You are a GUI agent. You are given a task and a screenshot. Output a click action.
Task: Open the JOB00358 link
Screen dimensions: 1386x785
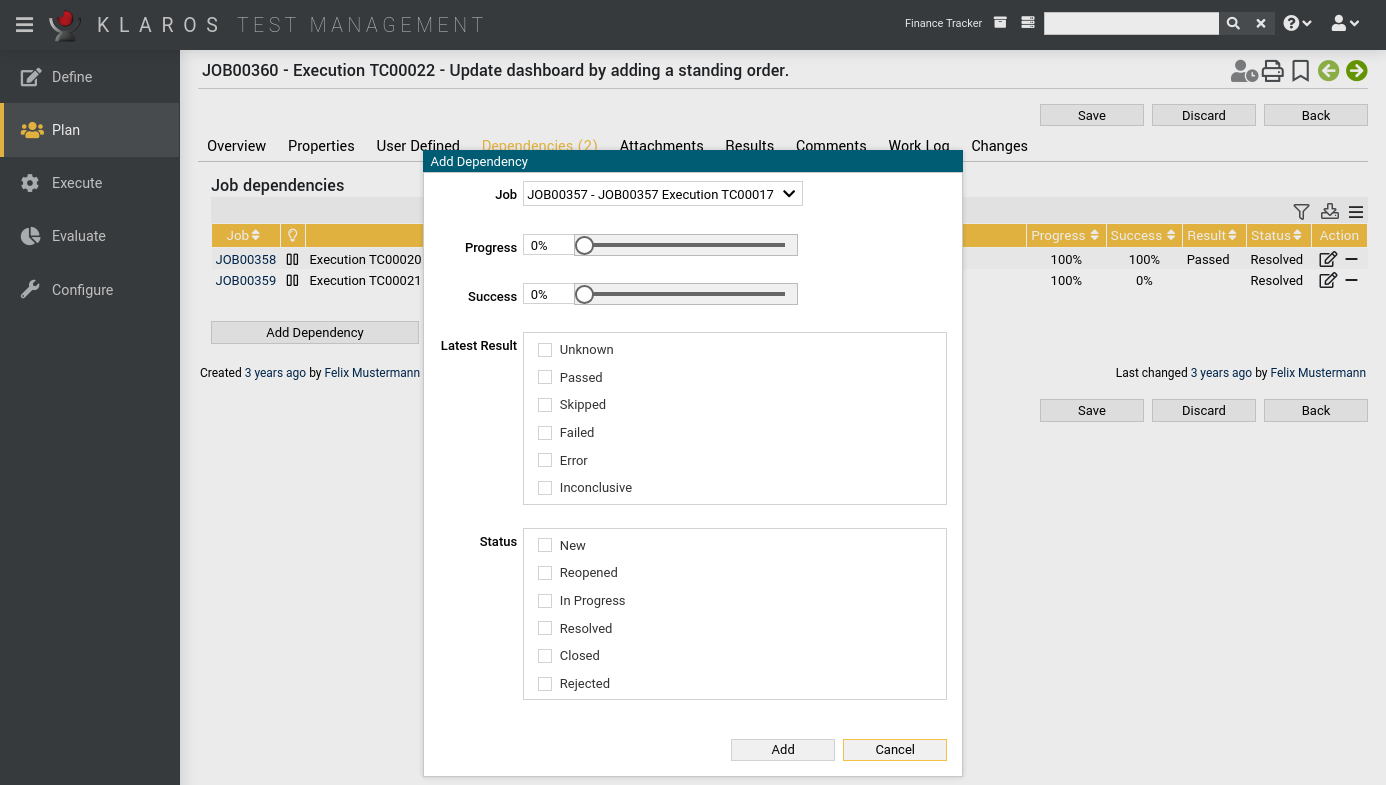[x=245, y=259]
